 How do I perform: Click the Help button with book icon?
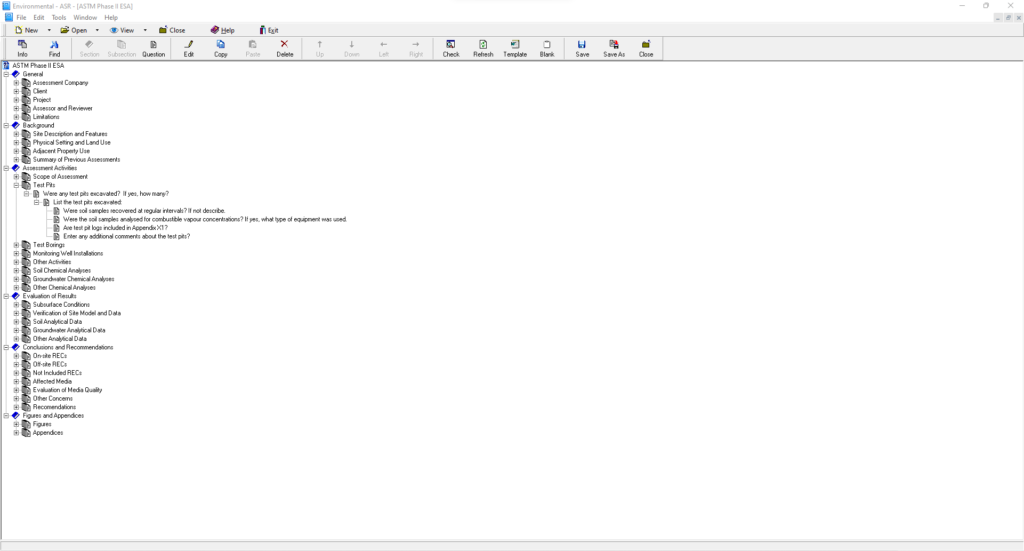point(222,30)
